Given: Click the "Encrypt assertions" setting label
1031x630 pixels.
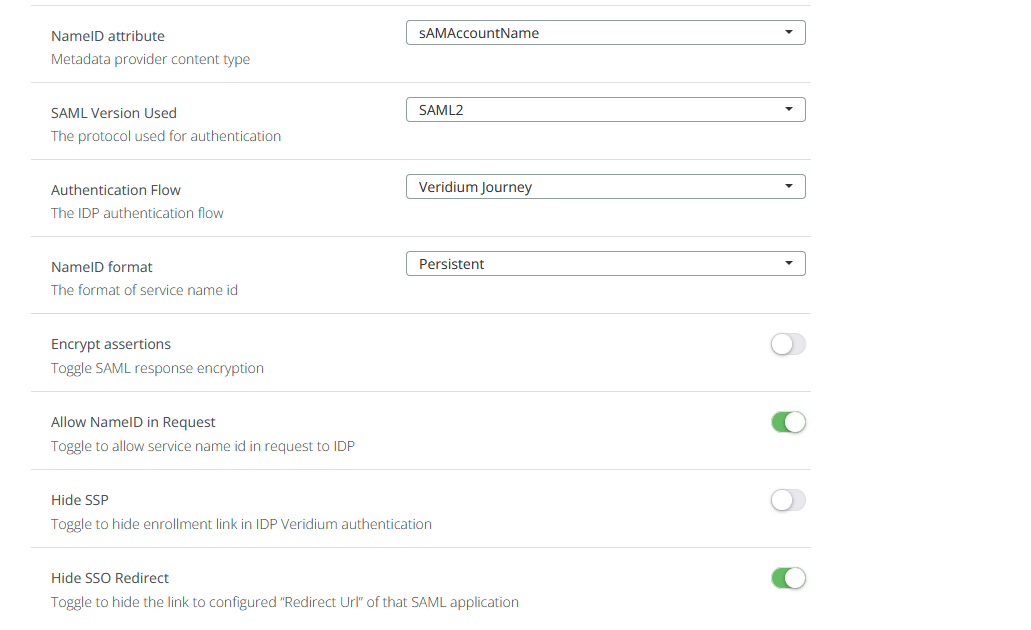Looking at the screenshot, I should click(x=111, y=344).
